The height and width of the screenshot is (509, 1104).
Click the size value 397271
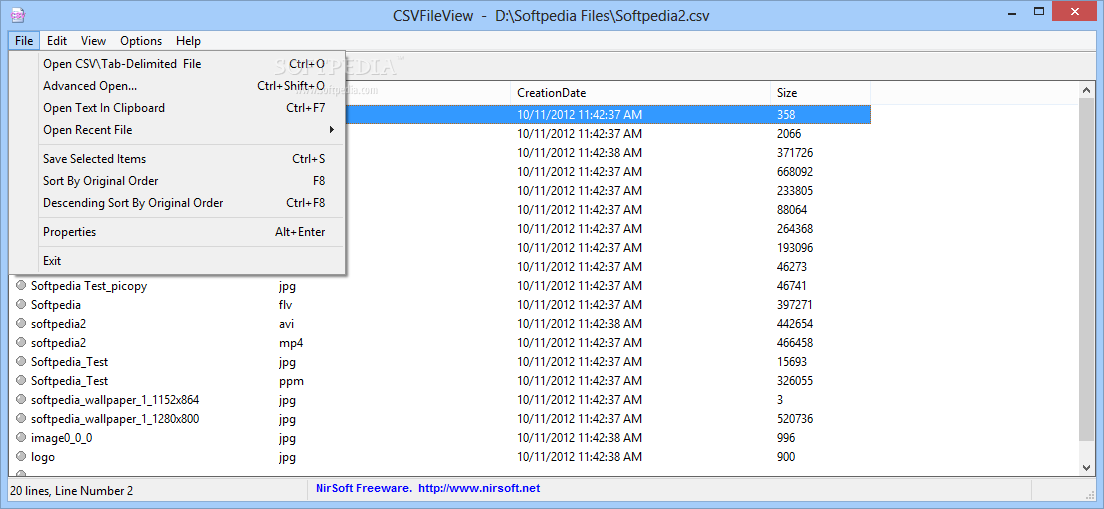pyautogui.click(x=795, y=305)
